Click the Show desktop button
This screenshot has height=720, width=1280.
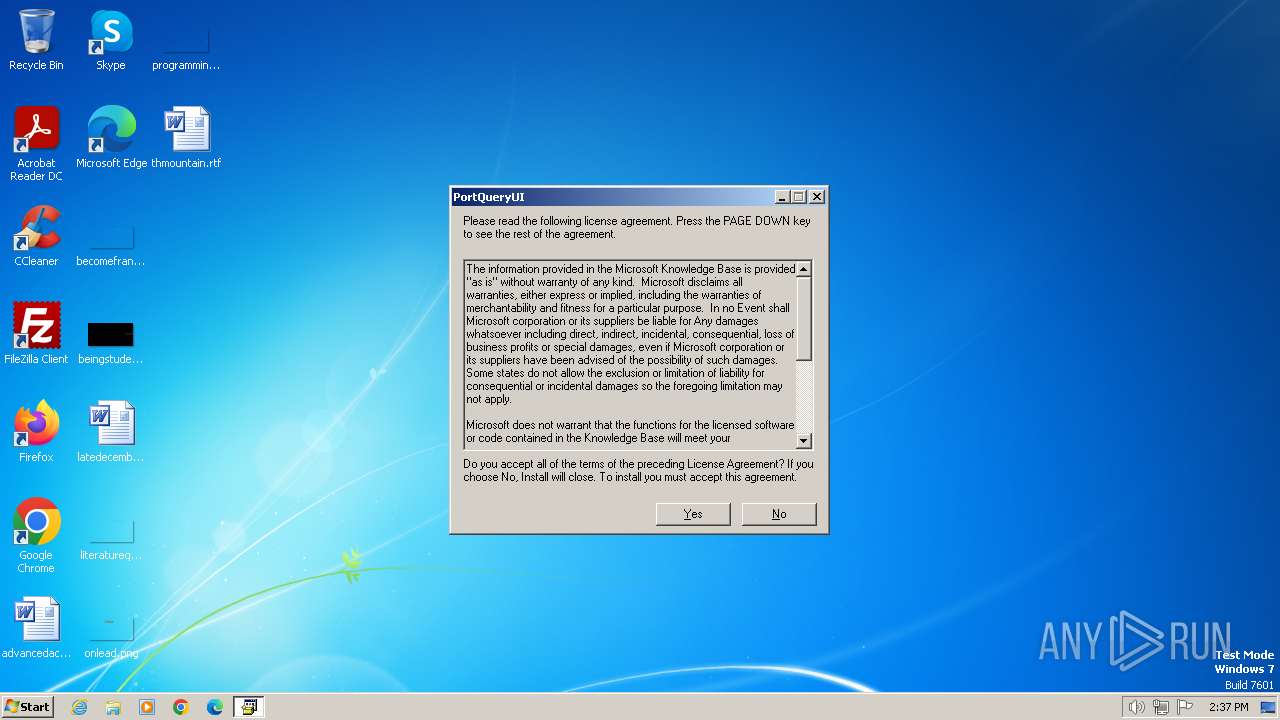pos(1269,707)
